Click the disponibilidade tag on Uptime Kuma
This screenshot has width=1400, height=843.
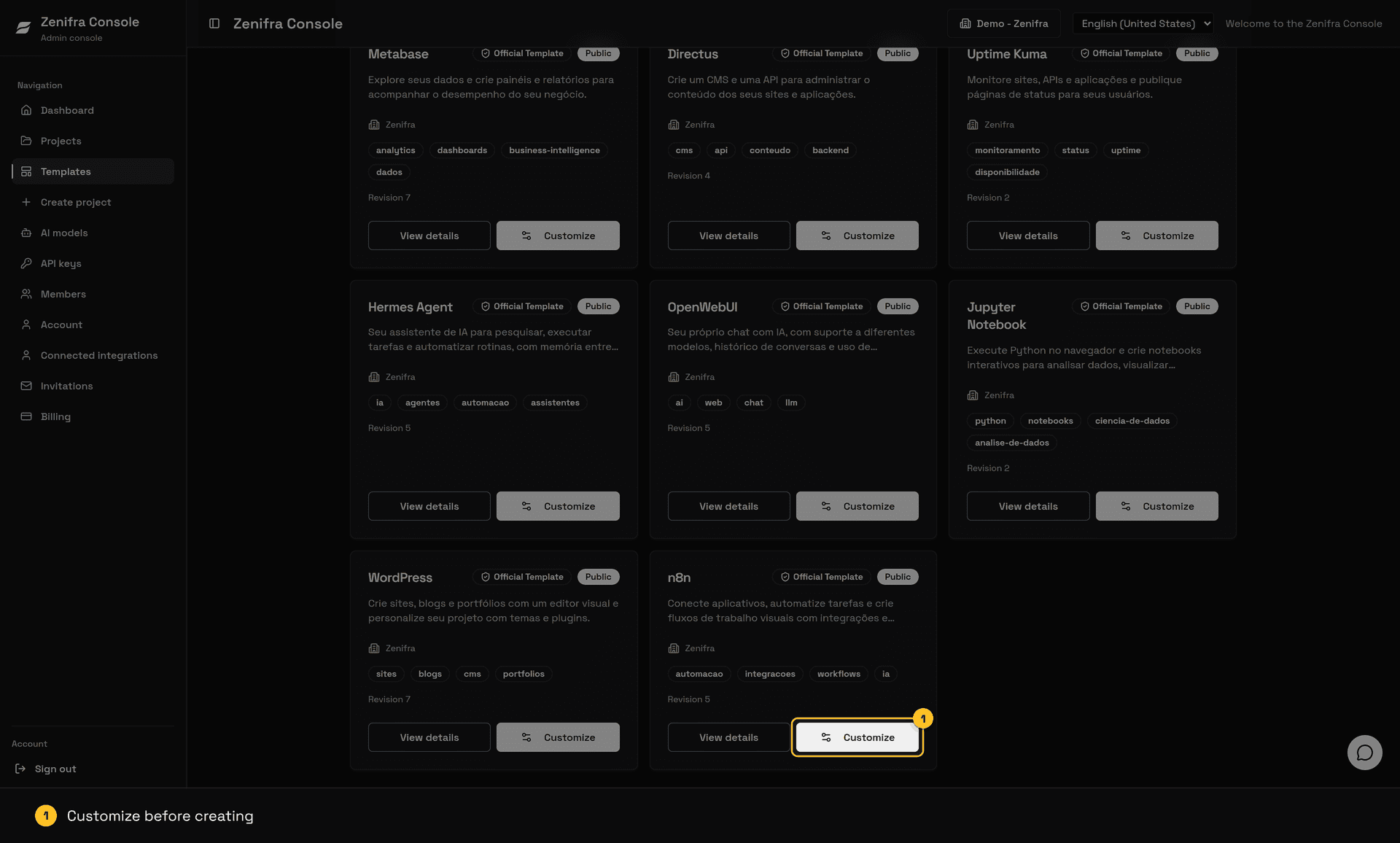[1007, 172]
